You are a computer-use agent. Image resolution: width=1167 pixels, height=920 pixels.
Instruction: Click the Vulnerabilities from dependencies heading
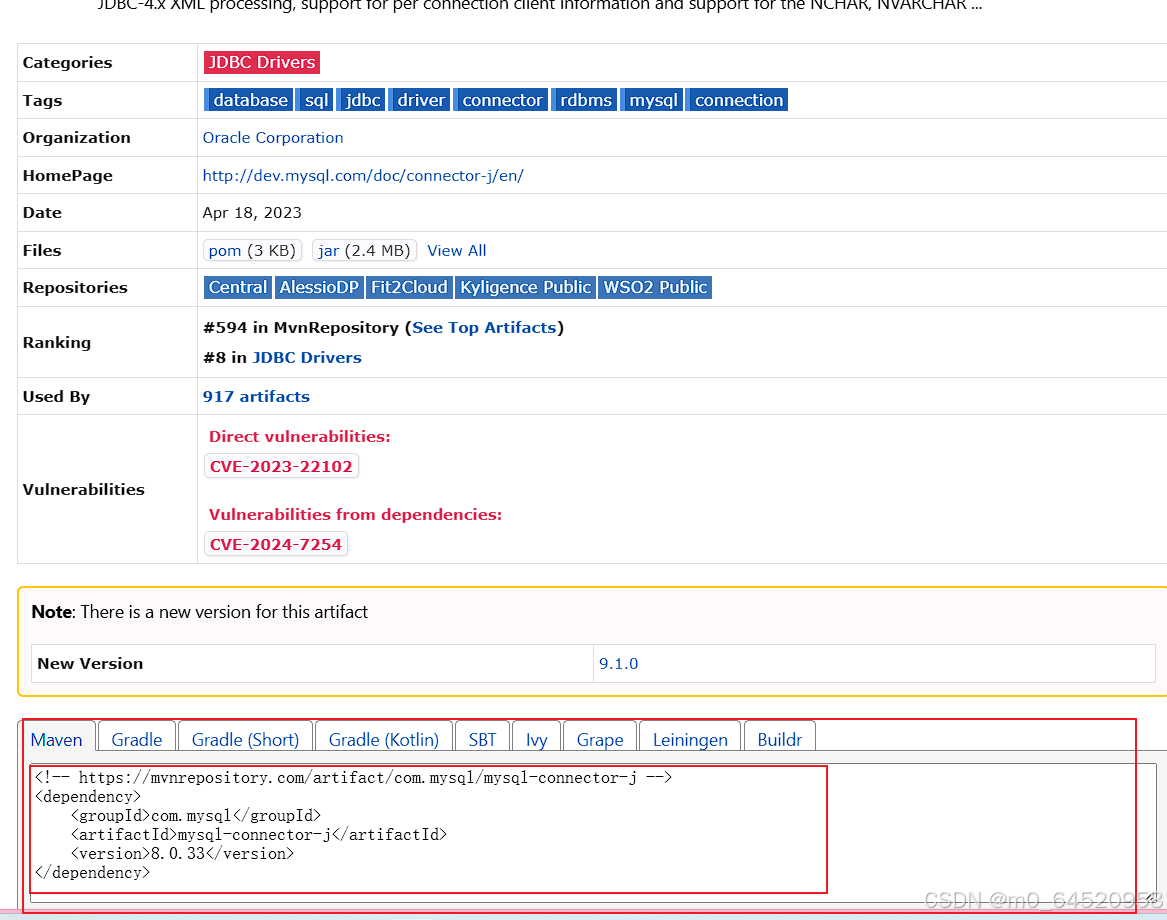[355, 515]
